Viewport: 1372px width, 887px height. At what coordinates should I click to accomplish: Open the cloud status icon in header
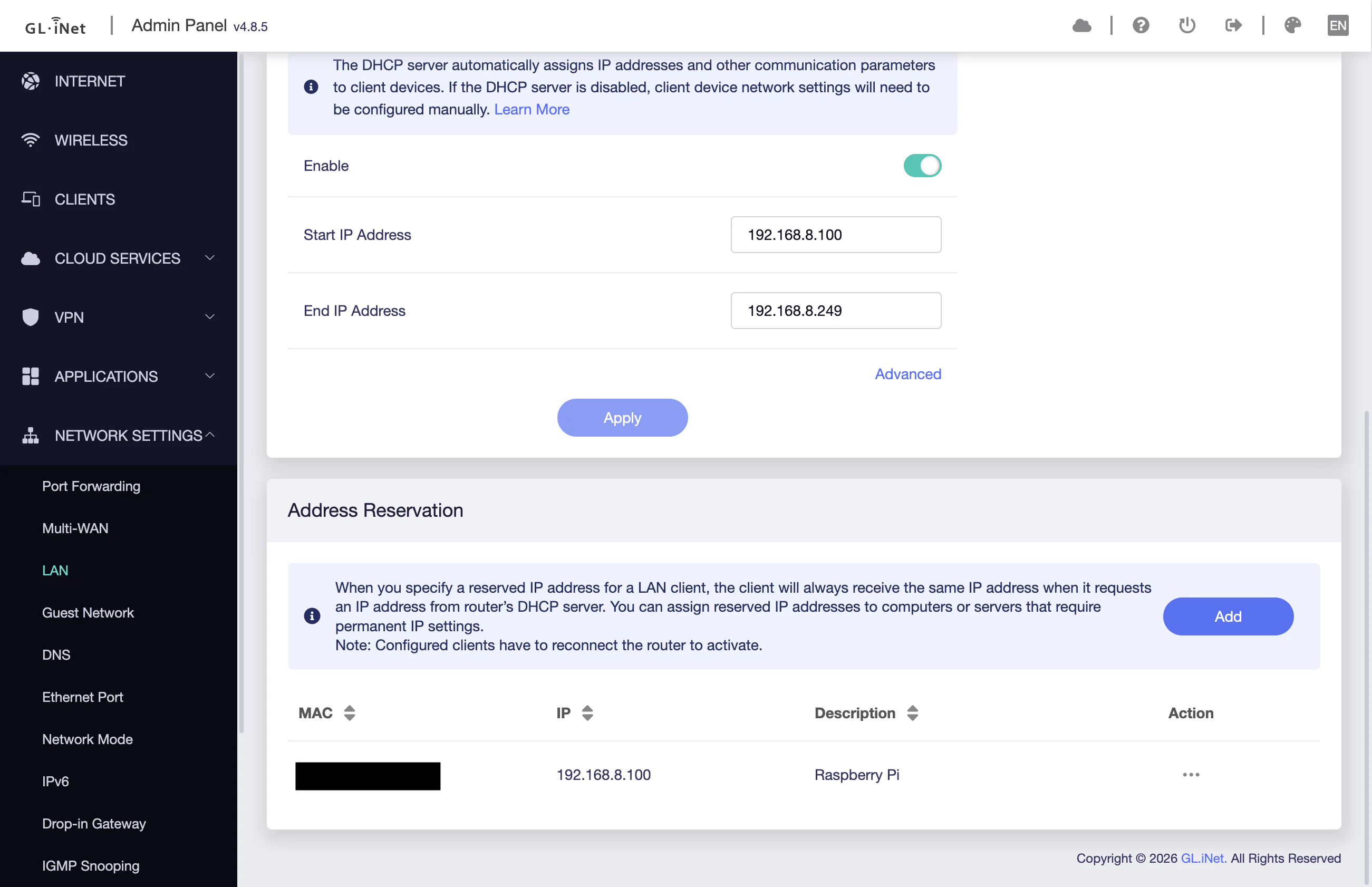(x=1082, y=25)
